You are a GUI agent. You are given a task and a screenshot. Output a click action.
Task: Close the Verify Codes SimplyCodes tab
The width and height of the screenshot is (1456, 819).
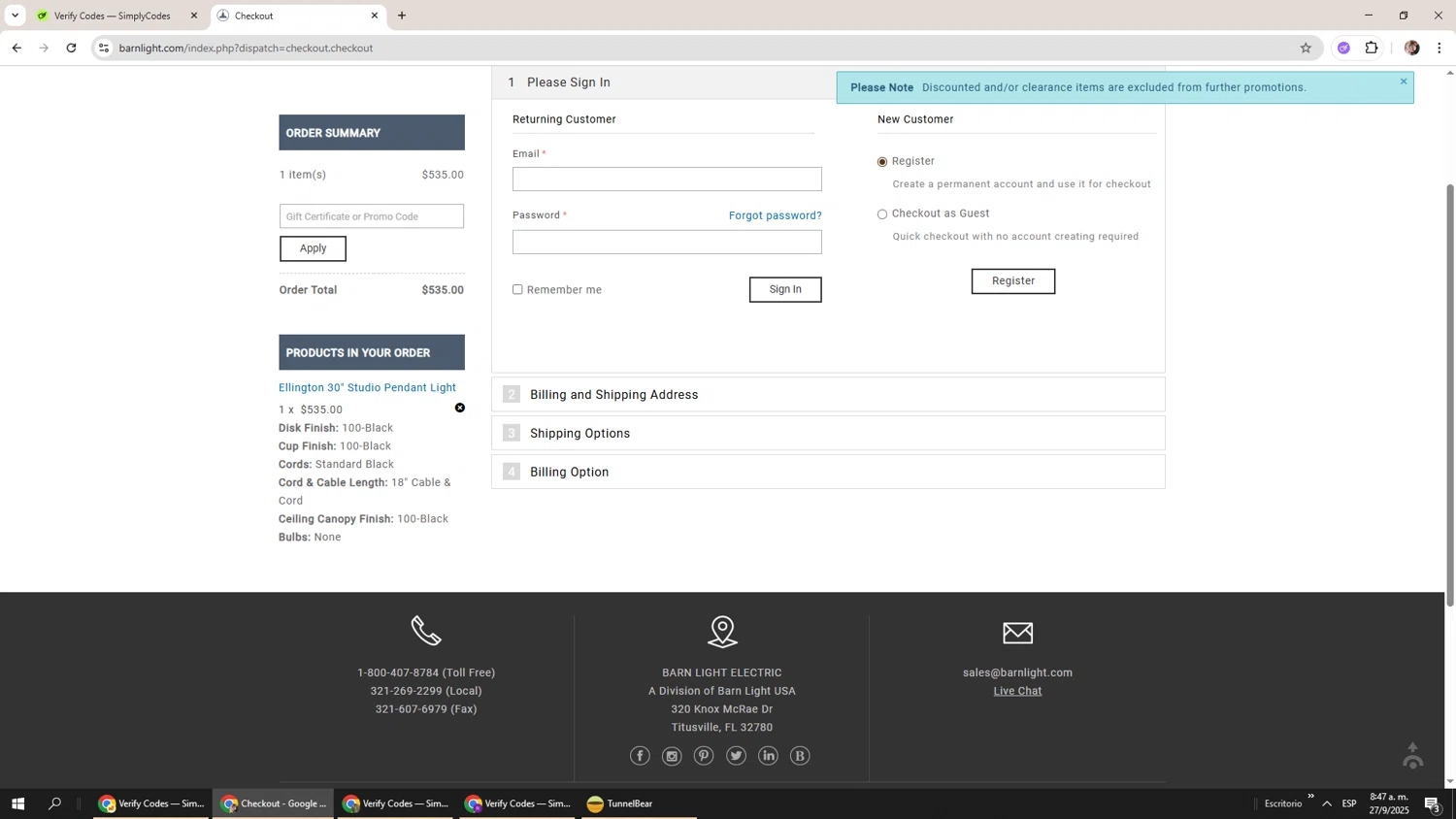[x=194, y=16]
